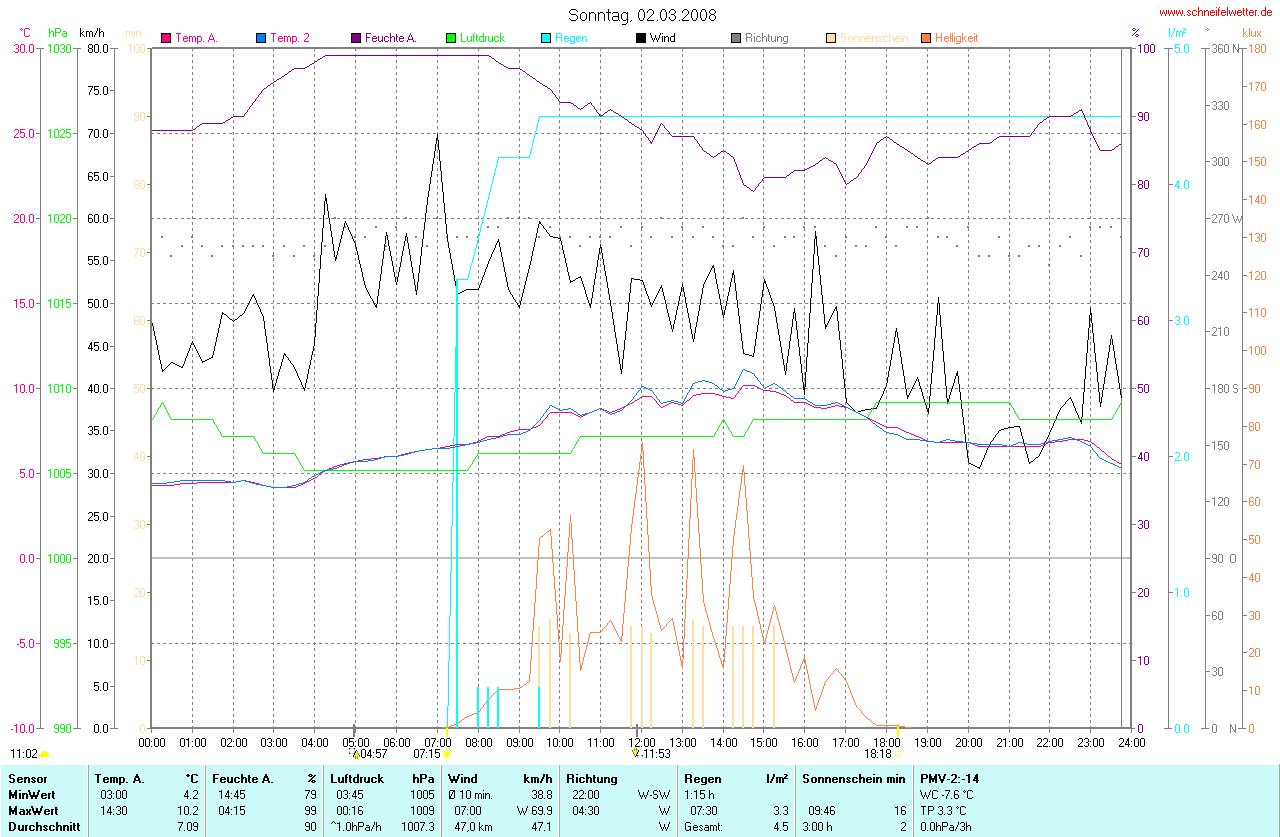Click the chart title Sonntag, 02.03.2008
The image size is (1280, 837).
[x=642, y=15]
